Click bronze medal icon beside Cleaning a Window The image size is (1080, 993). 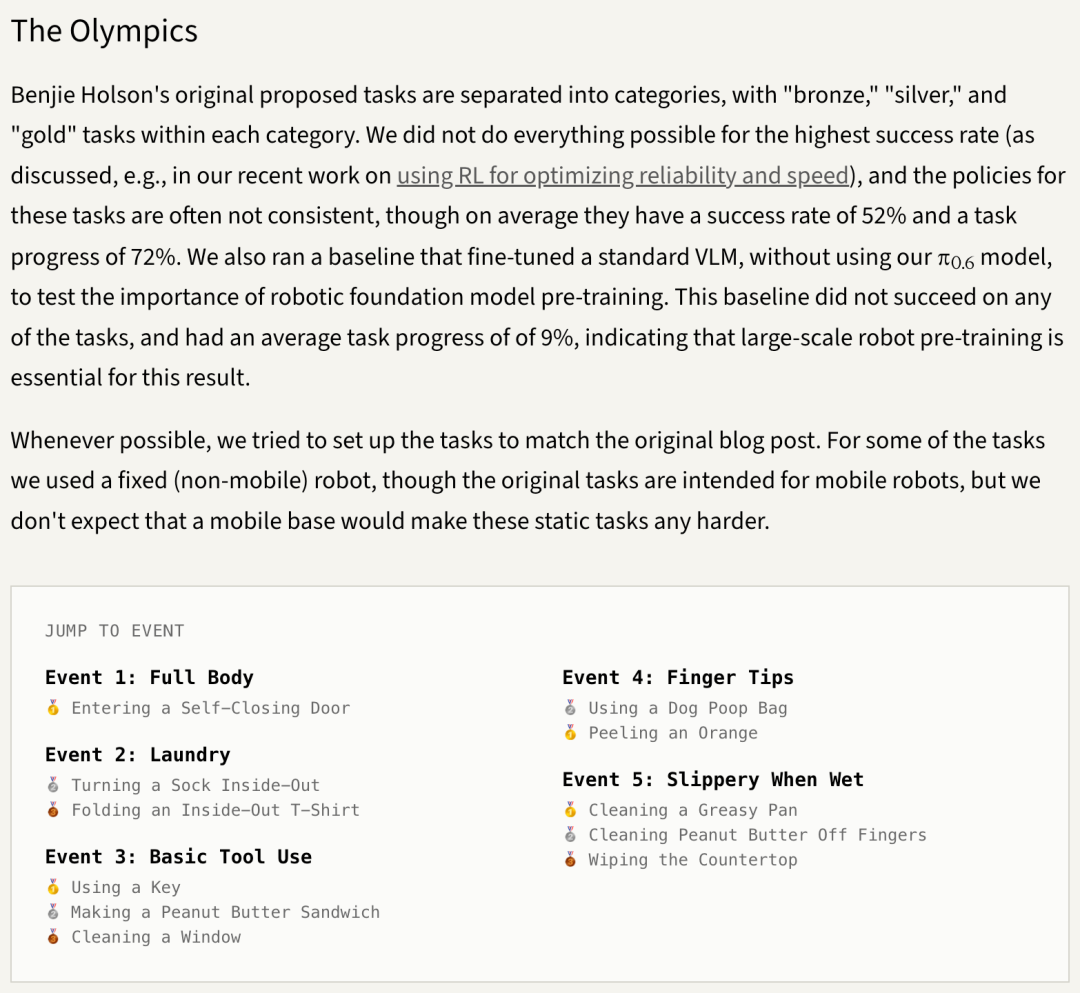click(53, 937)
